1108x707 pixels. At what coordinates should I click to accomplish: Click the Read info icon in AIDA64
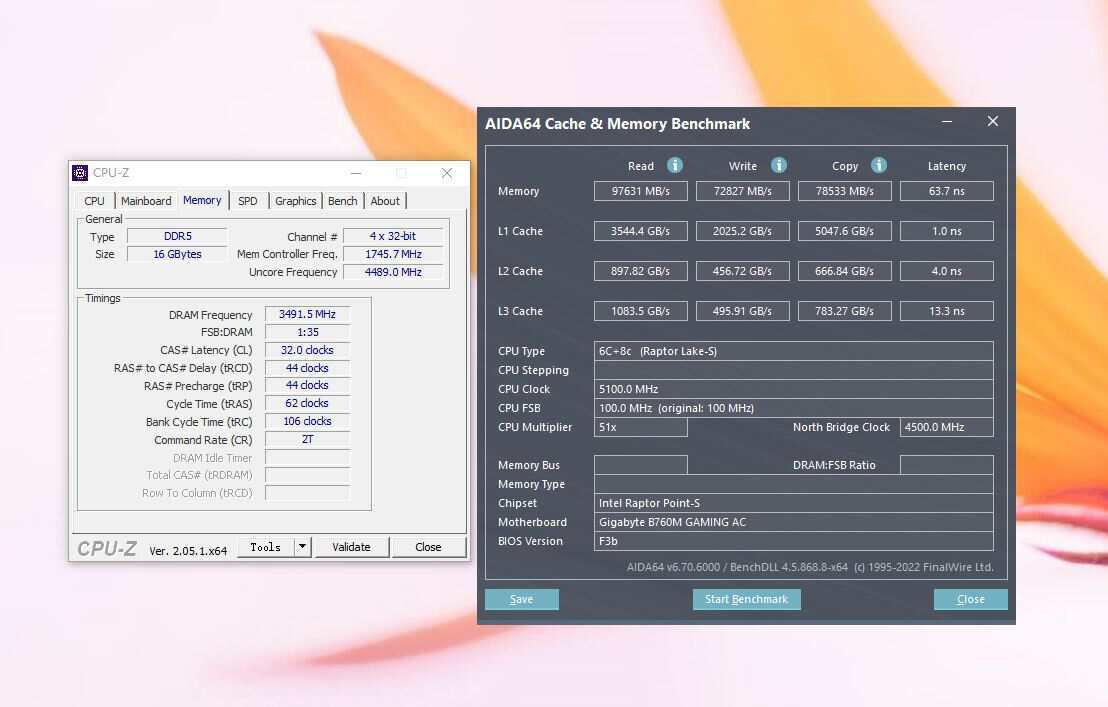pyautogui.click(x=675, y=165)
